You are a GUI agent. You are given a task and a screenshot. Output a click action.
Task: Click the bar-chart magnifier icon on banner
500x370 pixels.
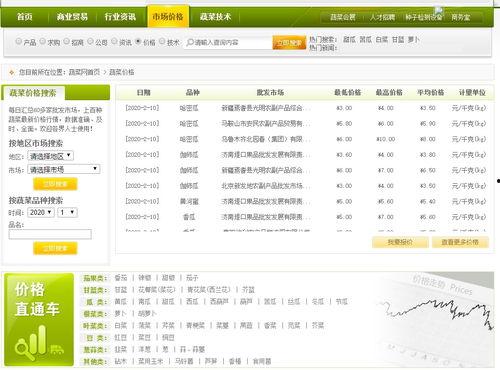point(31,342)
